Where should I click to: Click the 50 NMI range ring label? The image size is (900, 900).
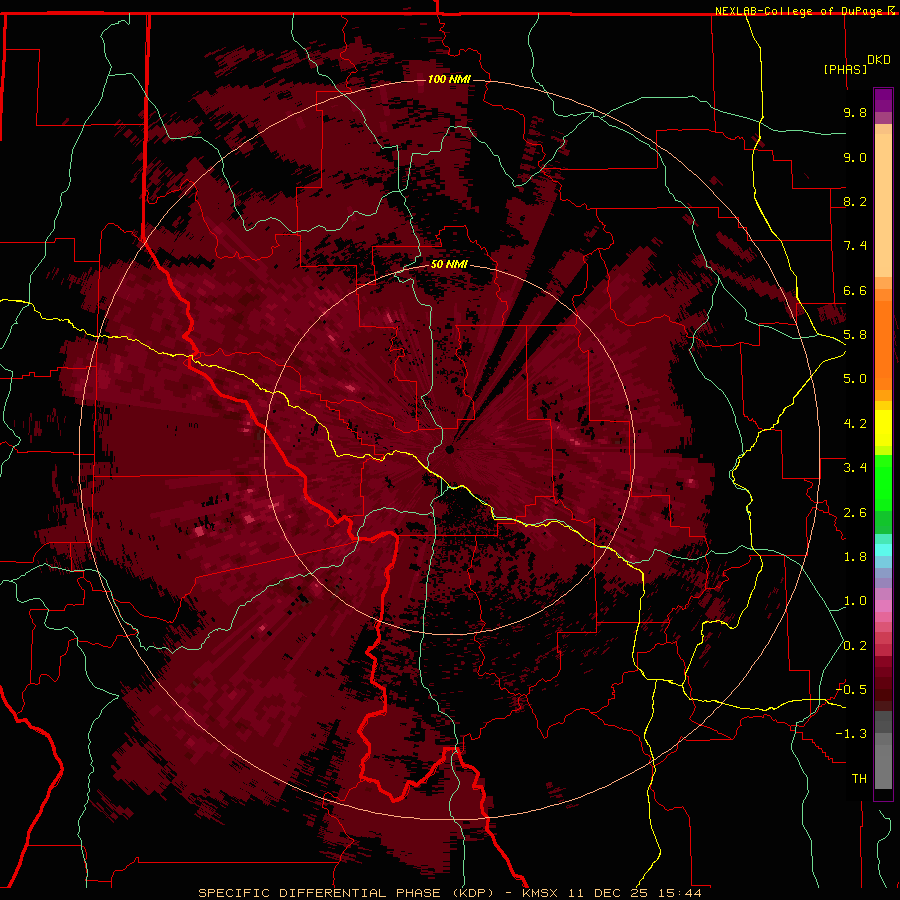click(x=449, y=264)
